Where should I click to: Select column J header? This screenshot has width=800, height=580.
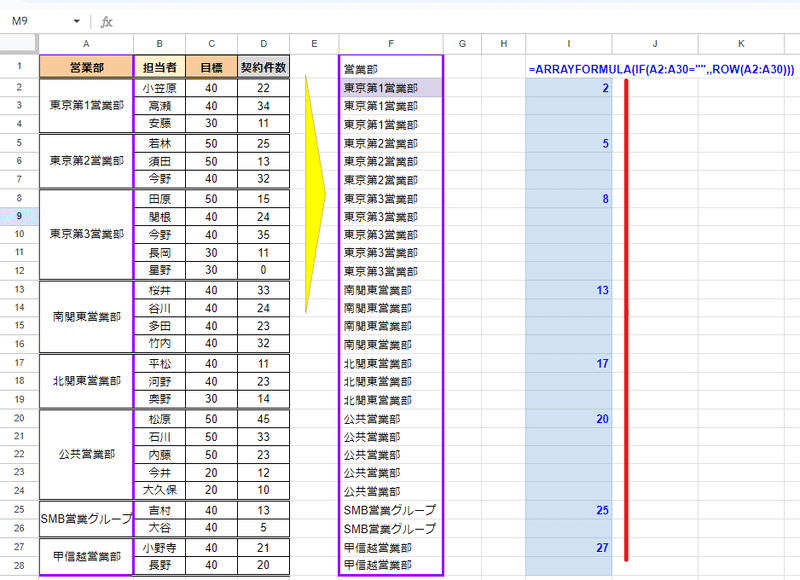(x=655, y=44)
